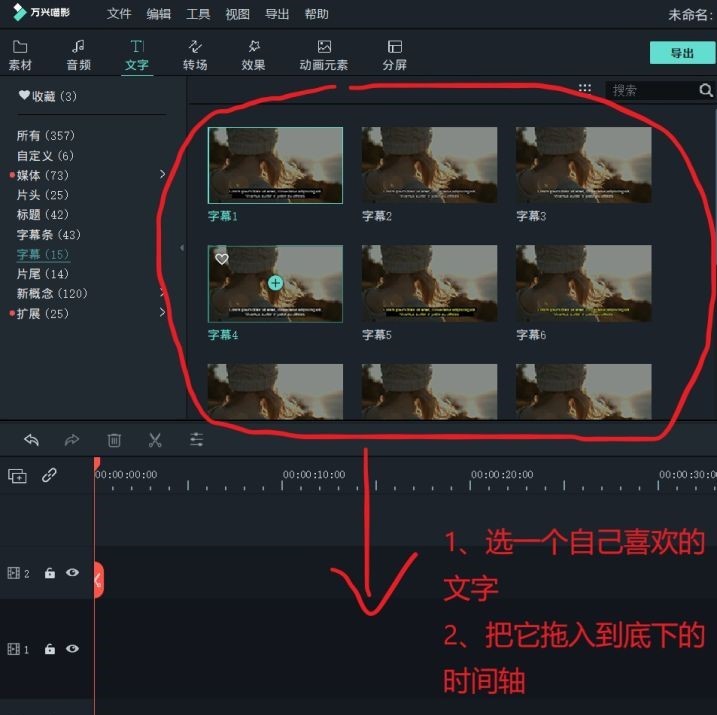Select category 字幕 (15)

(43, 254)
